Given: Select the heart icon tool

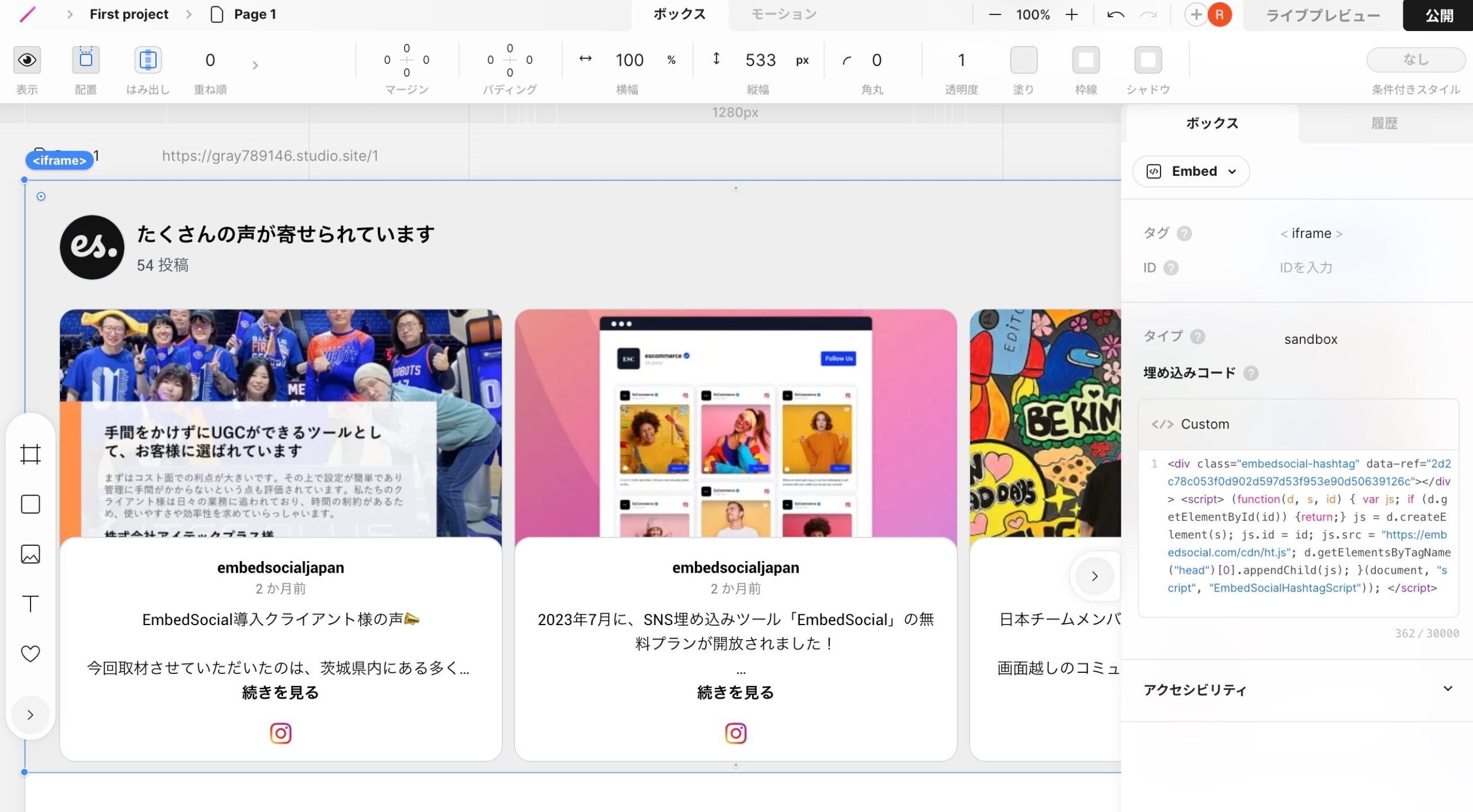Looking at the screenshot, I should [30, 654].
